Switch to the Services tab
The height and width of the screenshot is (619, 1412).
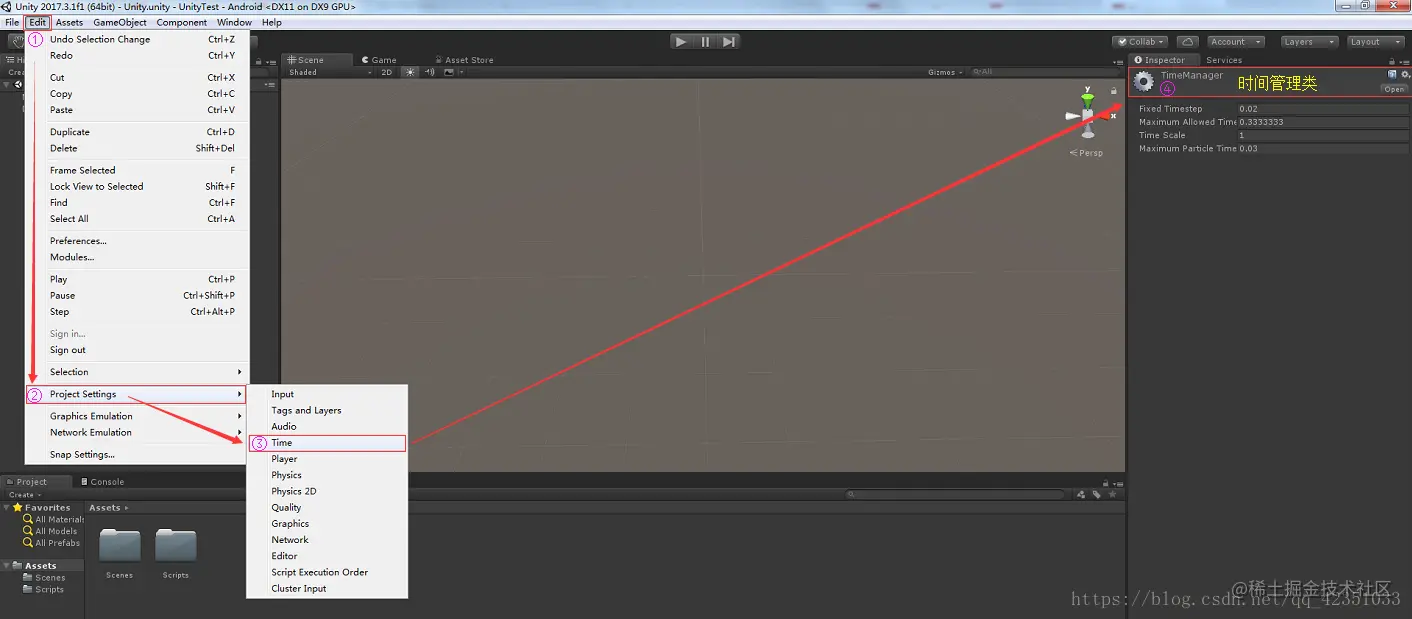click(1223, 60)
